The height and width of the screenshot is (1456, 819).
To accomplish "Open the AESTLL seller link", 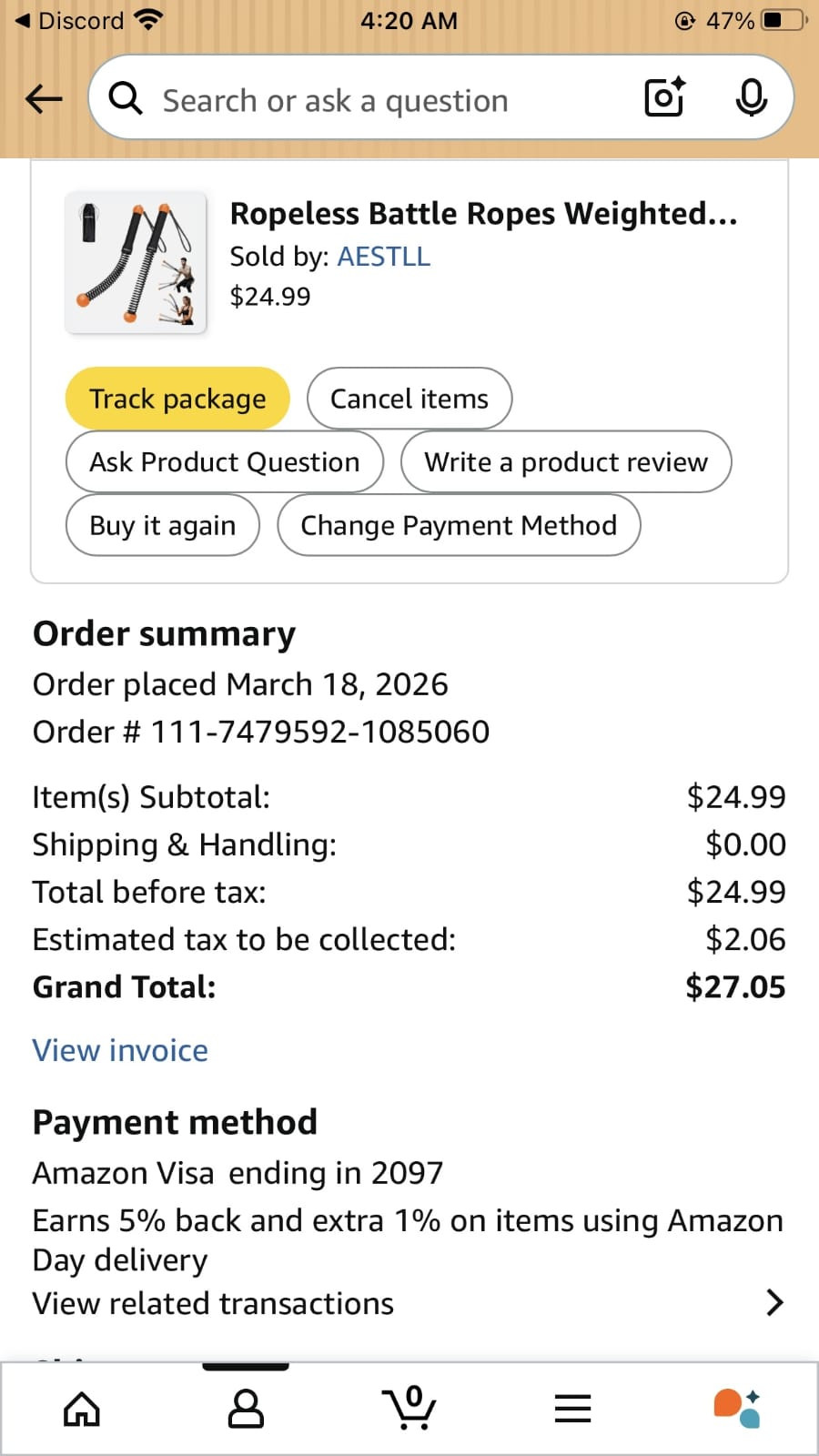I will tap(384, 257).
